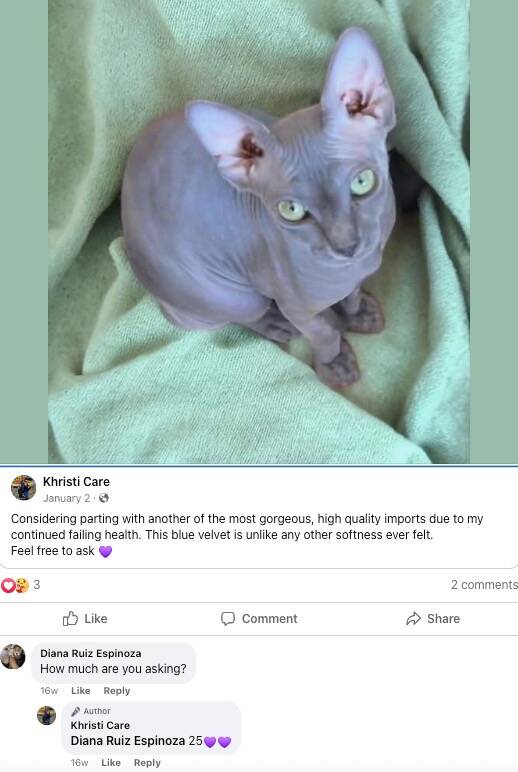The width and height of the screenshot is (518, 772).
Task: Click the tagged Diana Ruiz Espinoza mention
Action: 128,740
